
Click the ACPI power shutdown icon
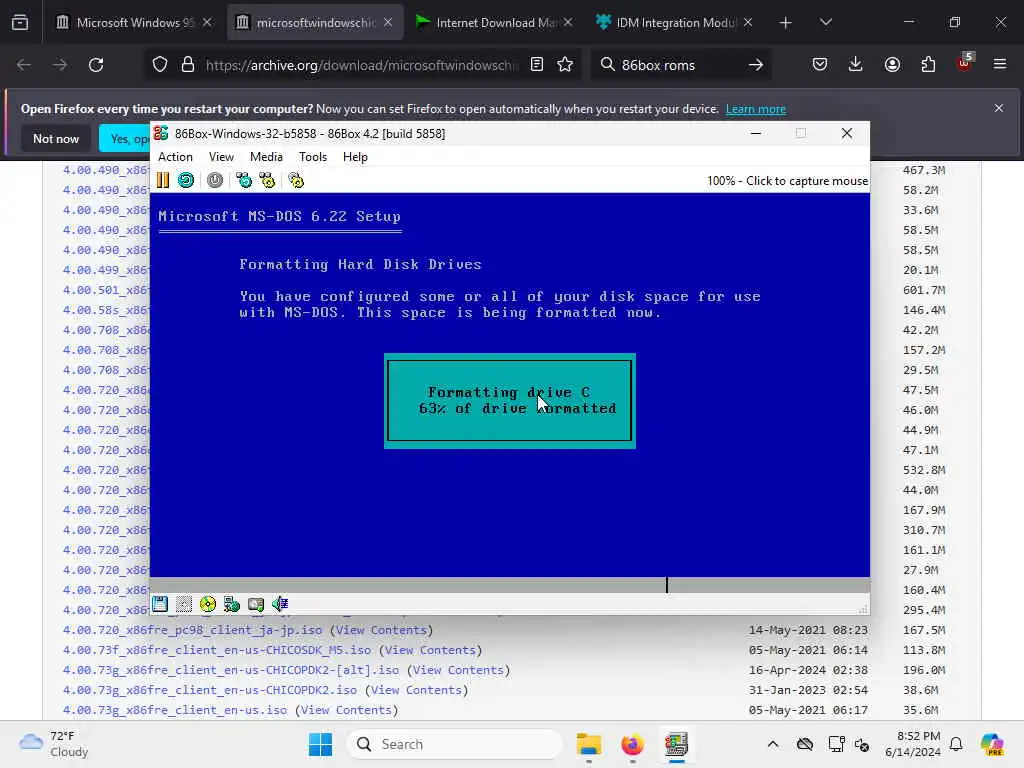pyautogui.click(x=215, y=180)
